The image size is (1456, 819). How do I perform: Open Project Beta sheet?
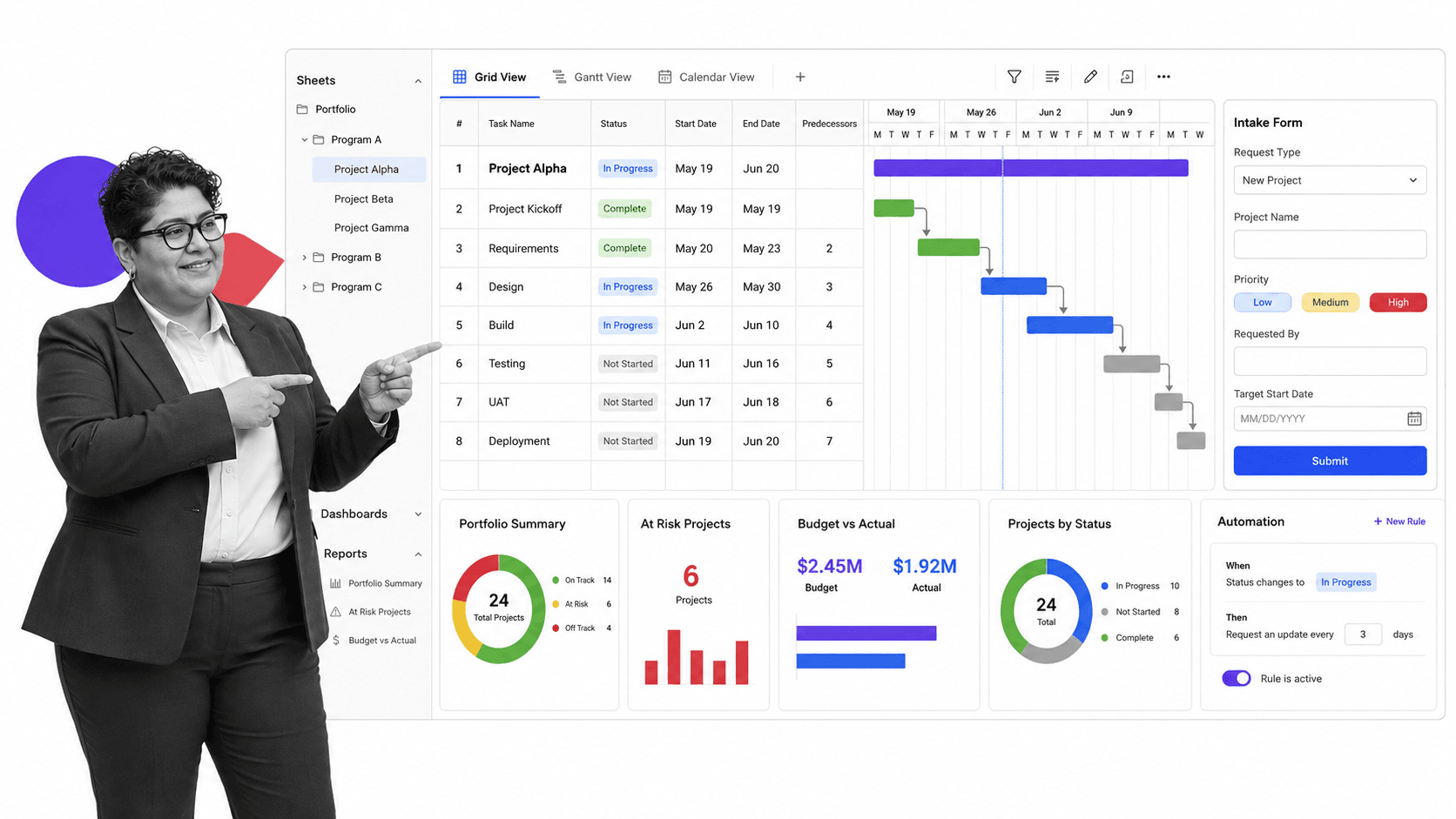point(363,198)
